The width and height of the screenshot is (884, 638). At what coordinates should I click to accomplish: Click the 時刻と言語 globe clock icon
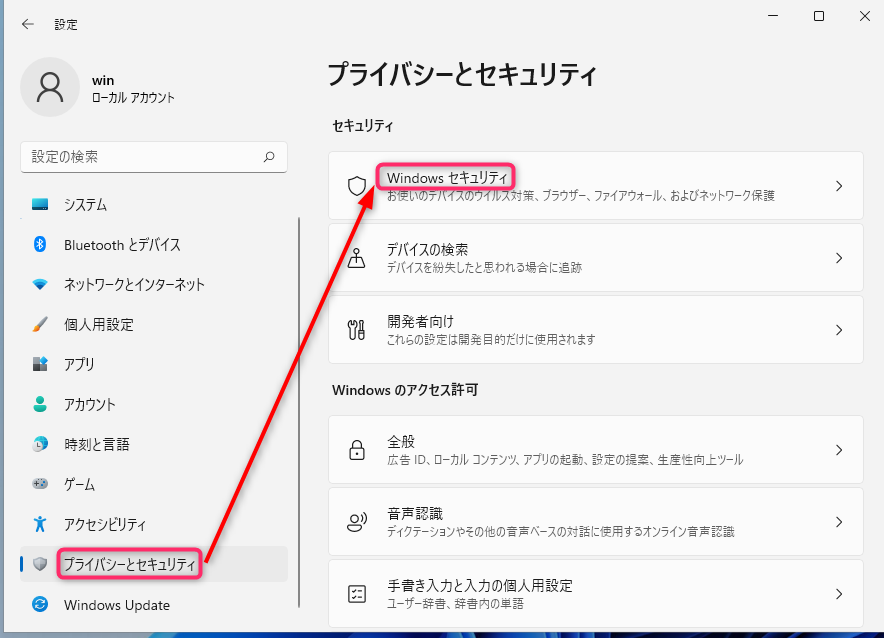(40, 444)
